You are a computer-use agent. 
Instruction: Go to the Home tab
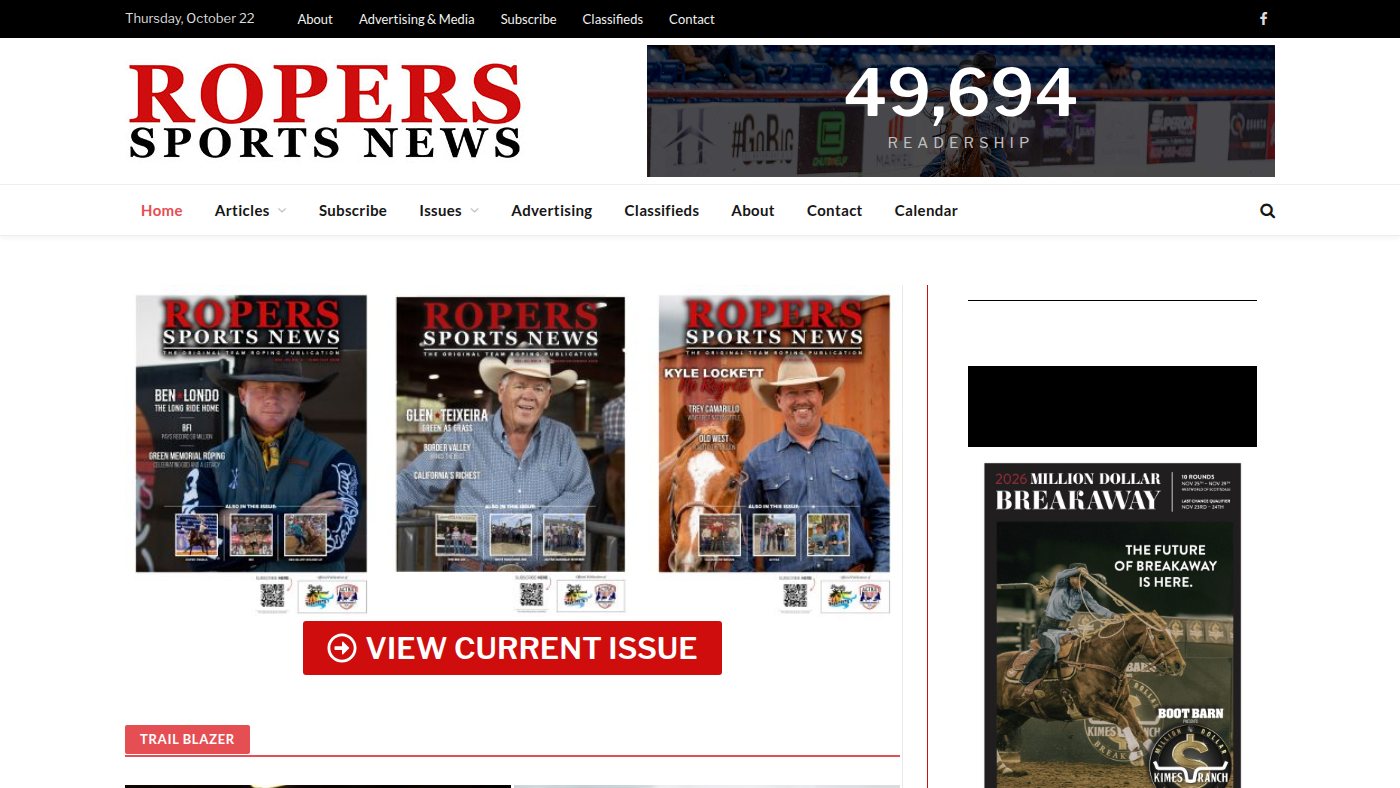pos(161,210)
